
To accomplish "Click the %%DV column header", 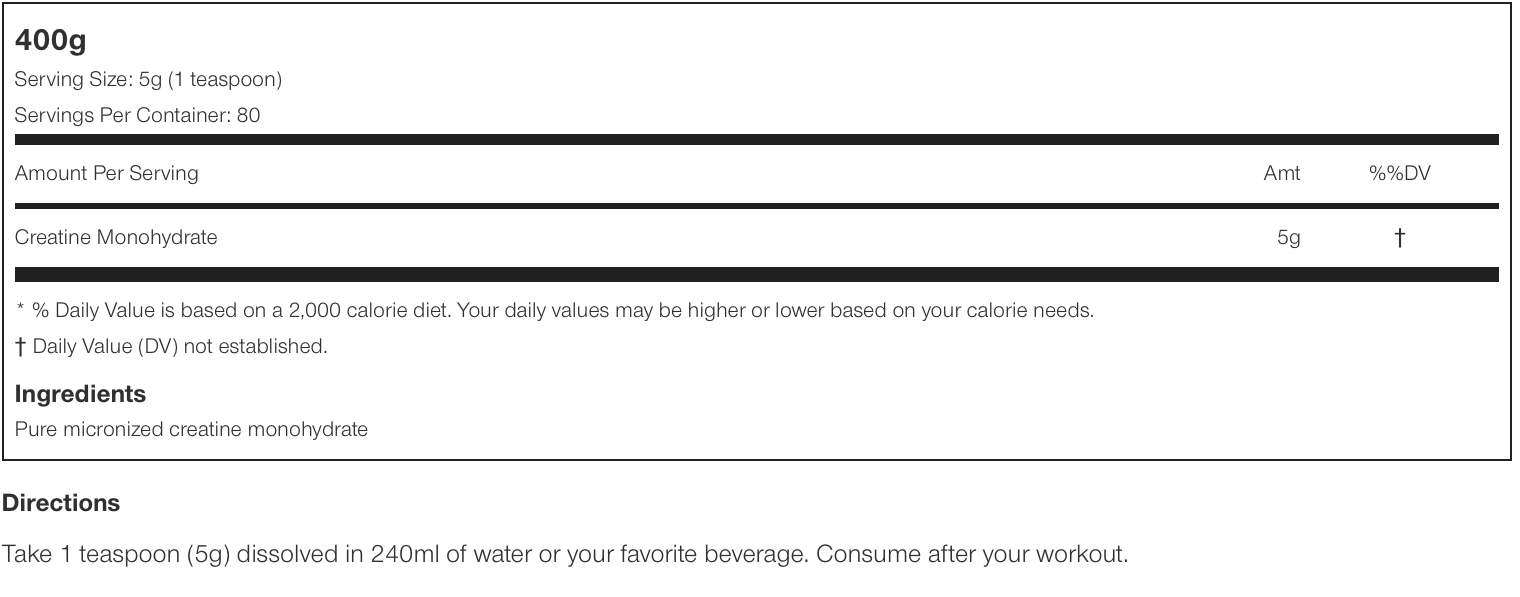I will (1399, 173).
